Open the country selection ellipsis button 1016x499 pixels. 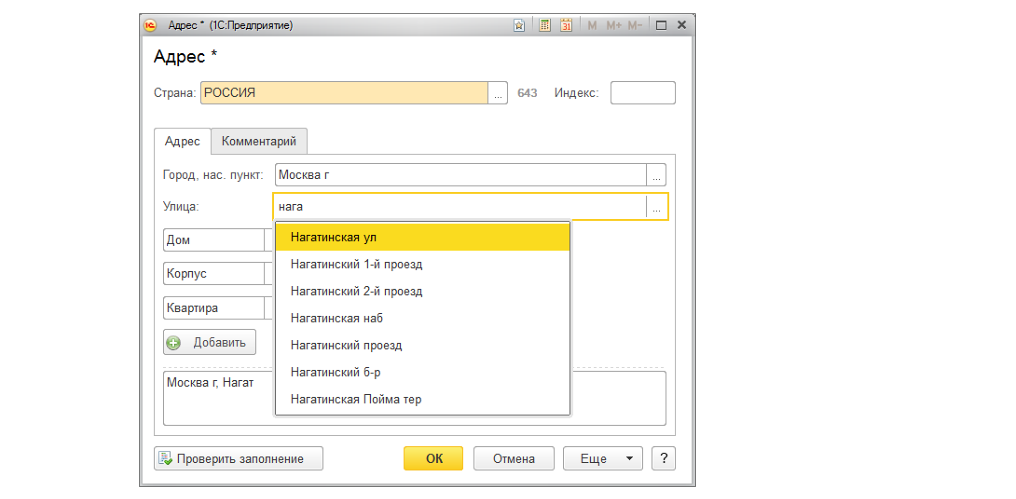[x=497, y=93]
